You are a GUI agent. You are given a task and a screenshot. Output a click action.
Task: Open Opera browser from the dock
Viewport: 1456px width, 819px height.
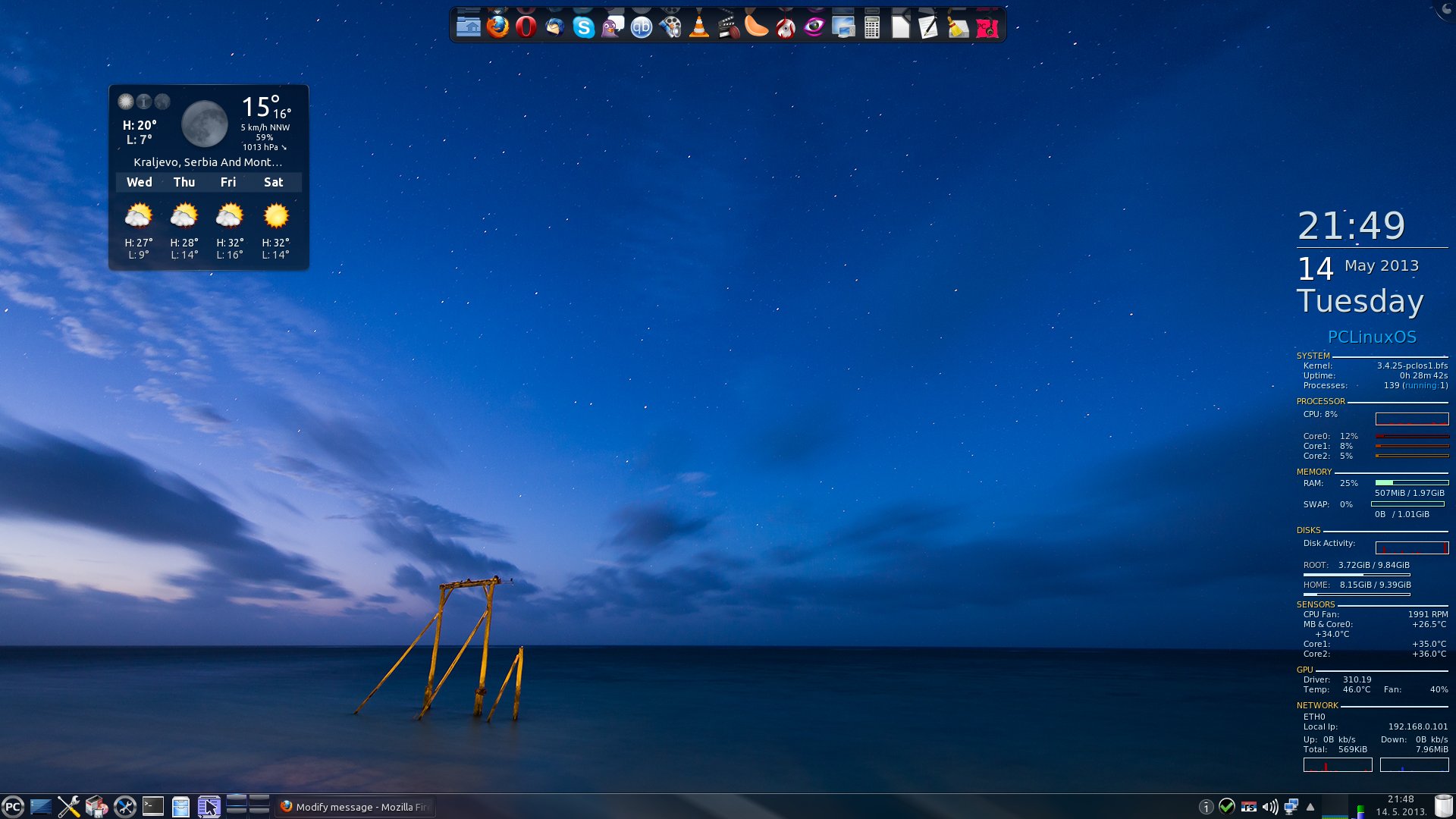[526, 27]
